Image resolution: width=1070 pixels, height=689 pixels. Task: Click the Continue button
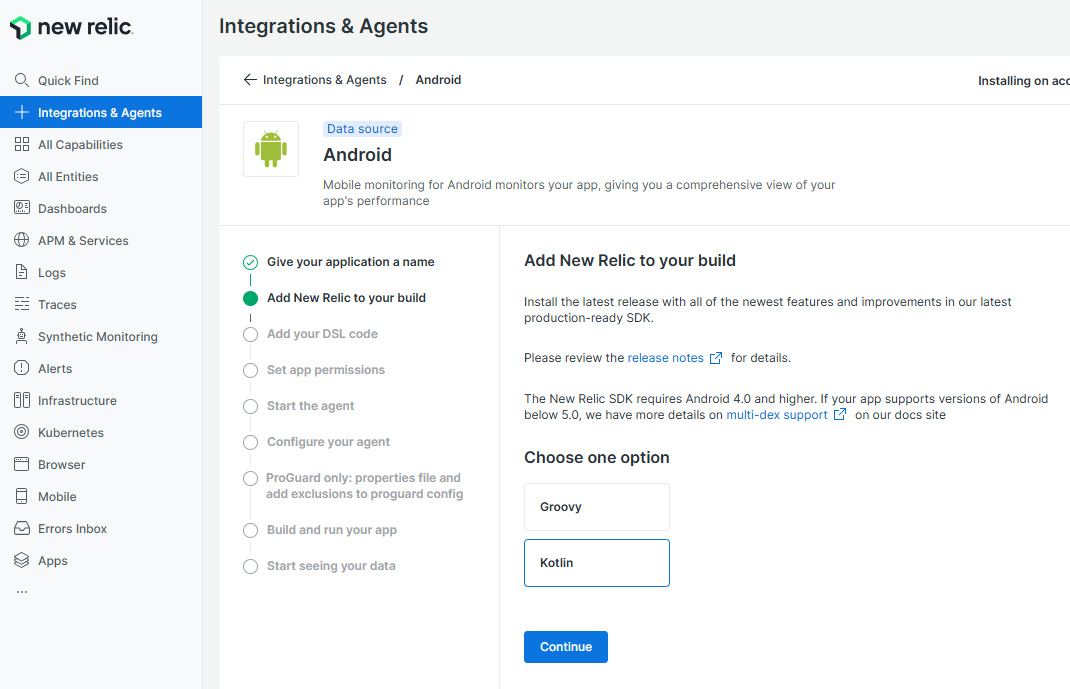[x=566, y=647]
